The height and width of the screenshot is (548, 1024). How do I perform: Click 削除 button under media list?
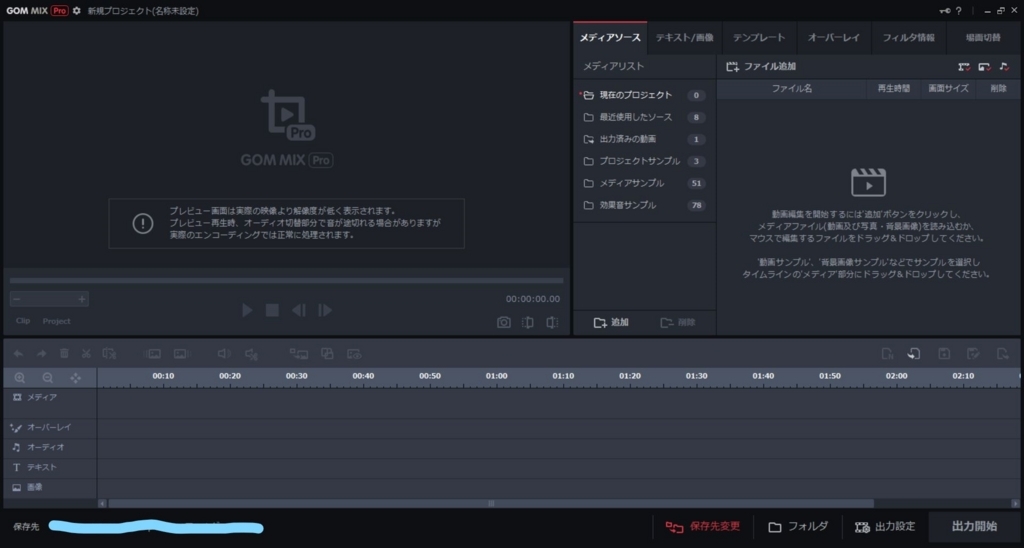[678, 323]
